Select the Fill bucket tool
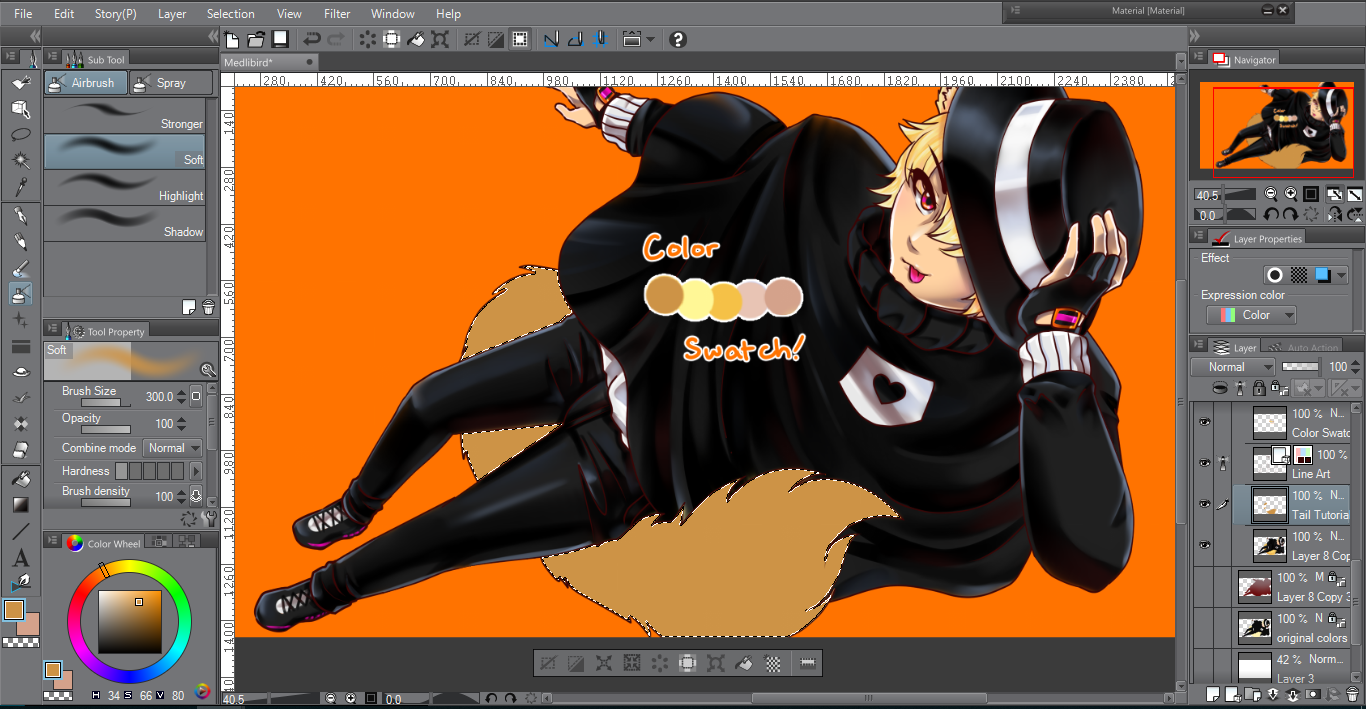The image size is (1366, 709). click(x=21, y=479)
